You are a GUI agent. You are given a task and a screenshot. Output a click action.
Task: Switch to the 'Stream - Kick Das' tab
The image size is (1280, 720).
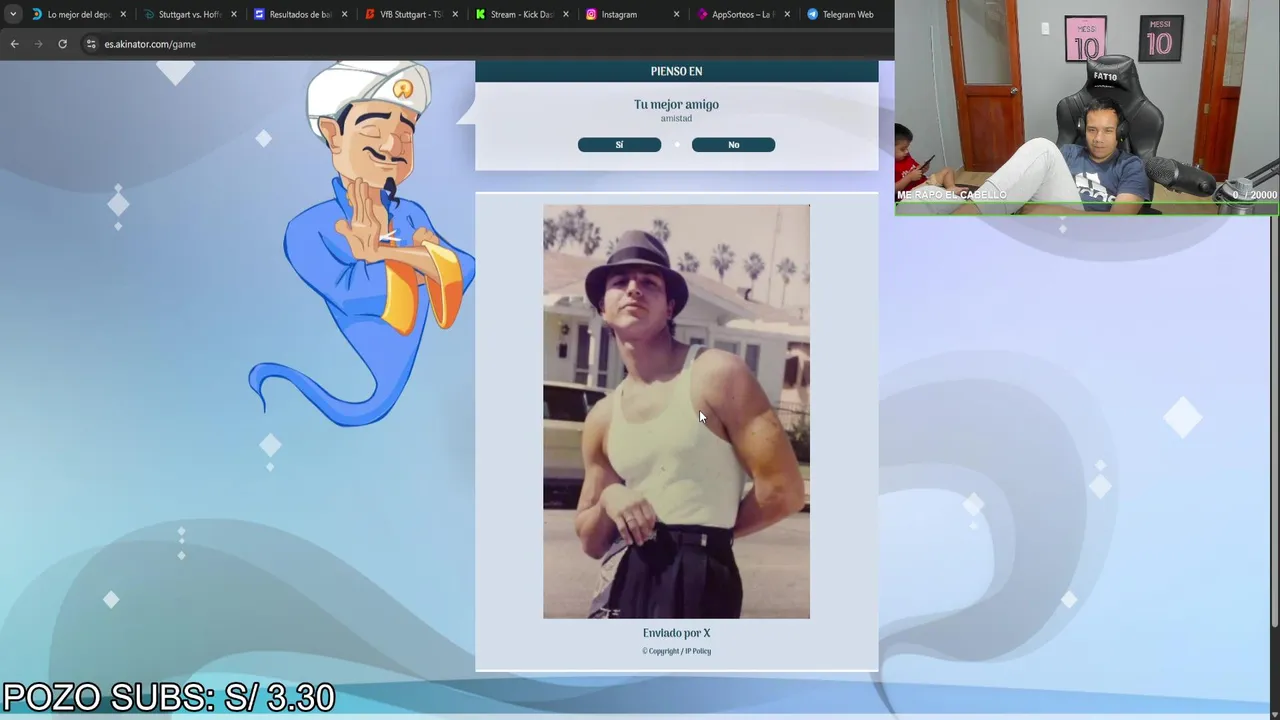point(523,14)
